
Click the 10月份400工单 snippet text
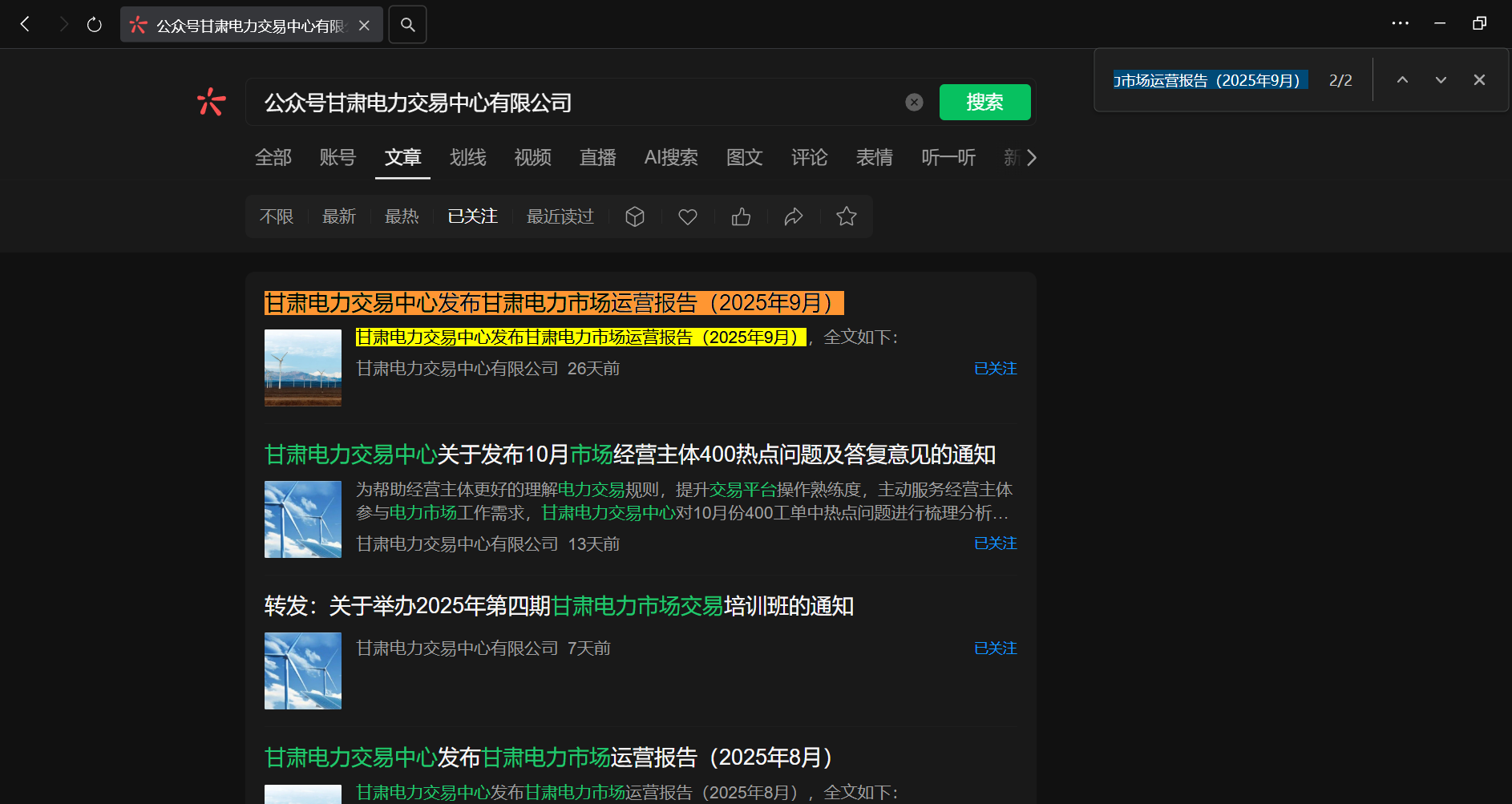[682, 501]
